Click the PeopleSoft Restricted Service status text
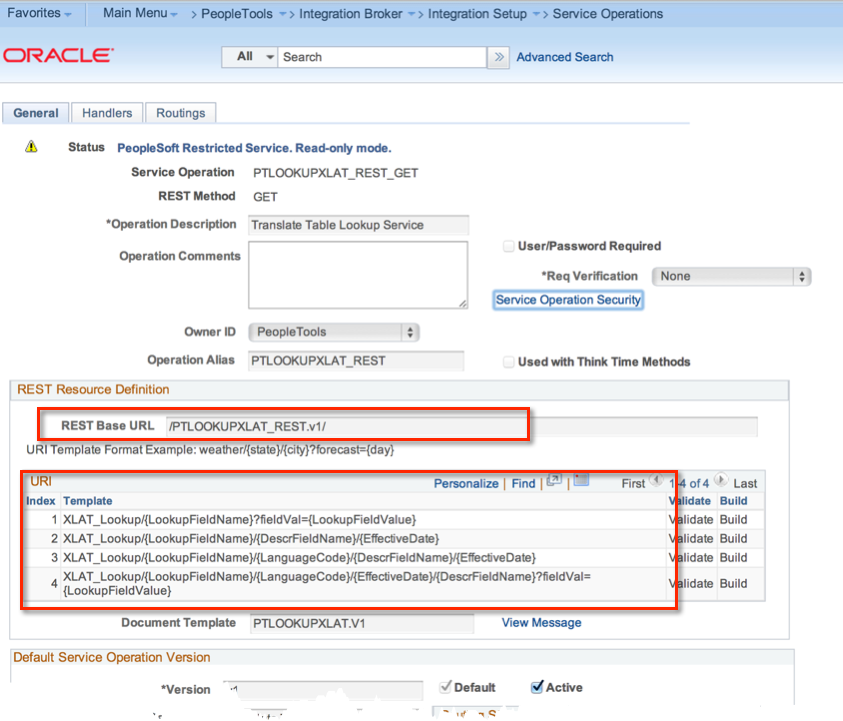This screenshot has width=843, height=721. point(254,148)
